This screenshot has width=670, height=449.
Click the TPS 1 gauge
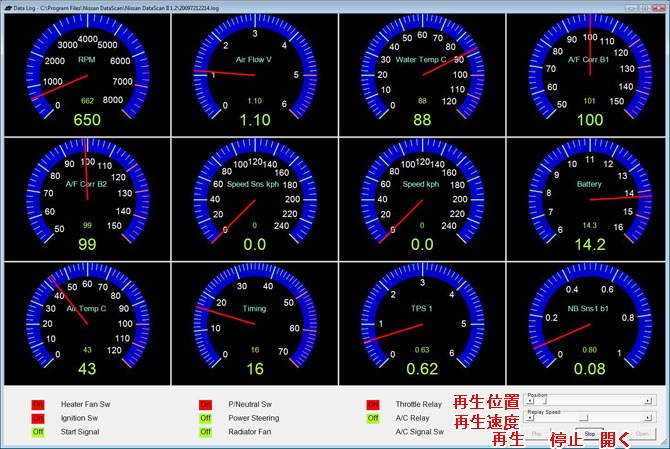pyautogui.click(x=421, y=321)
